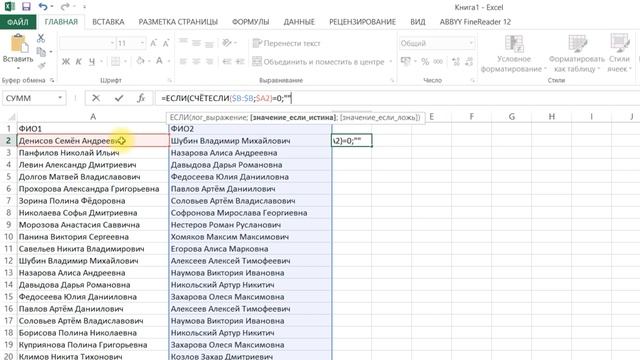Viewport: 640px width, 360px height.
Task: Increase font size with larger A icon
Action: tap(153, 43)
